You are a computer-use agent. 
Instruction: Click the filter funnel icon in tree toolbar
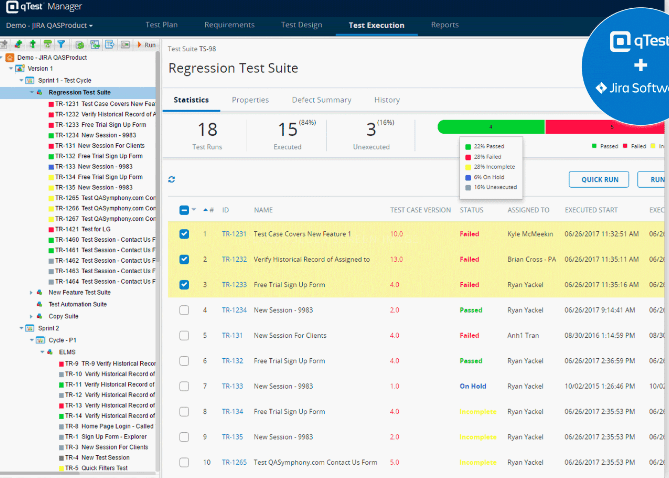pyautogui.click(x=60, y=45)
